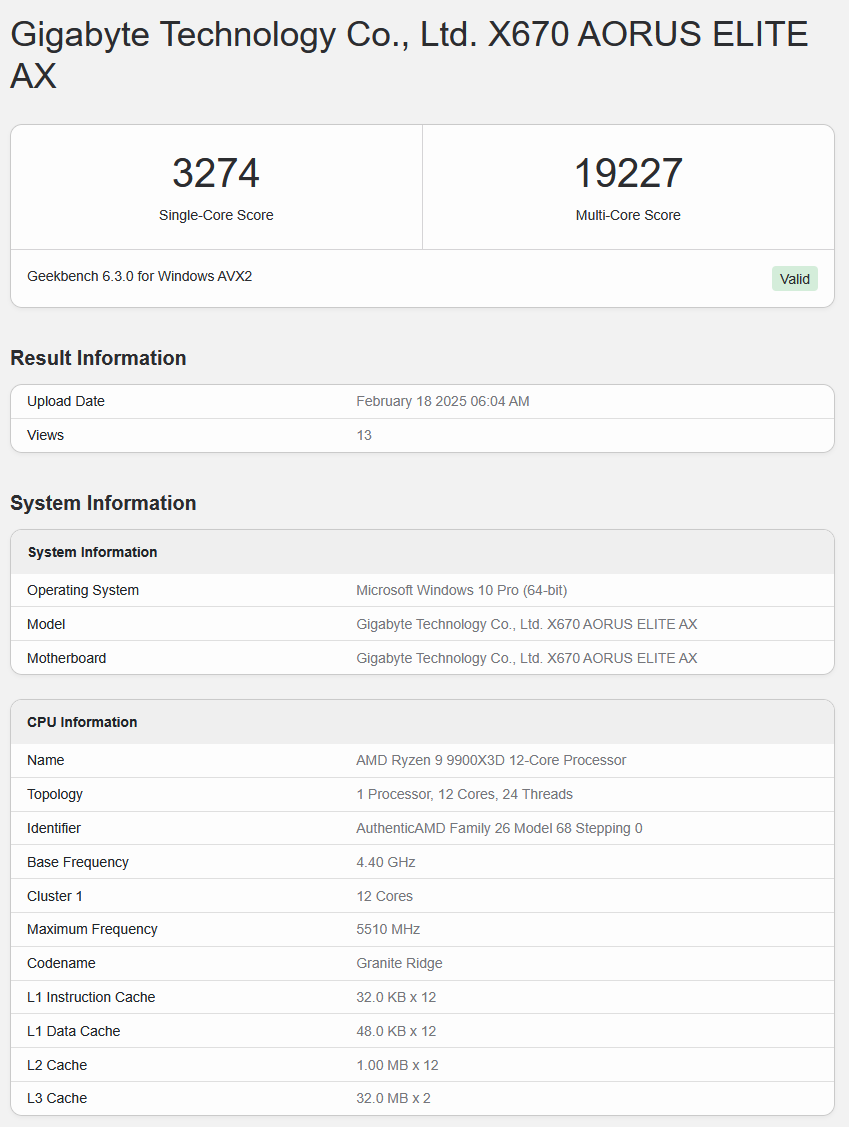Click the Views count value 13
The height and width of the screenshot is (1127, 849).
click(364, 435)
